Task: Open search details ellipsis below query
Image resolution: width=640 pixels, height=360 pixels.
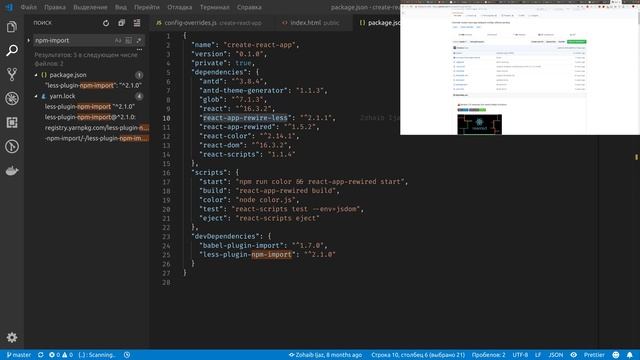Action: (x=139, y=49)
